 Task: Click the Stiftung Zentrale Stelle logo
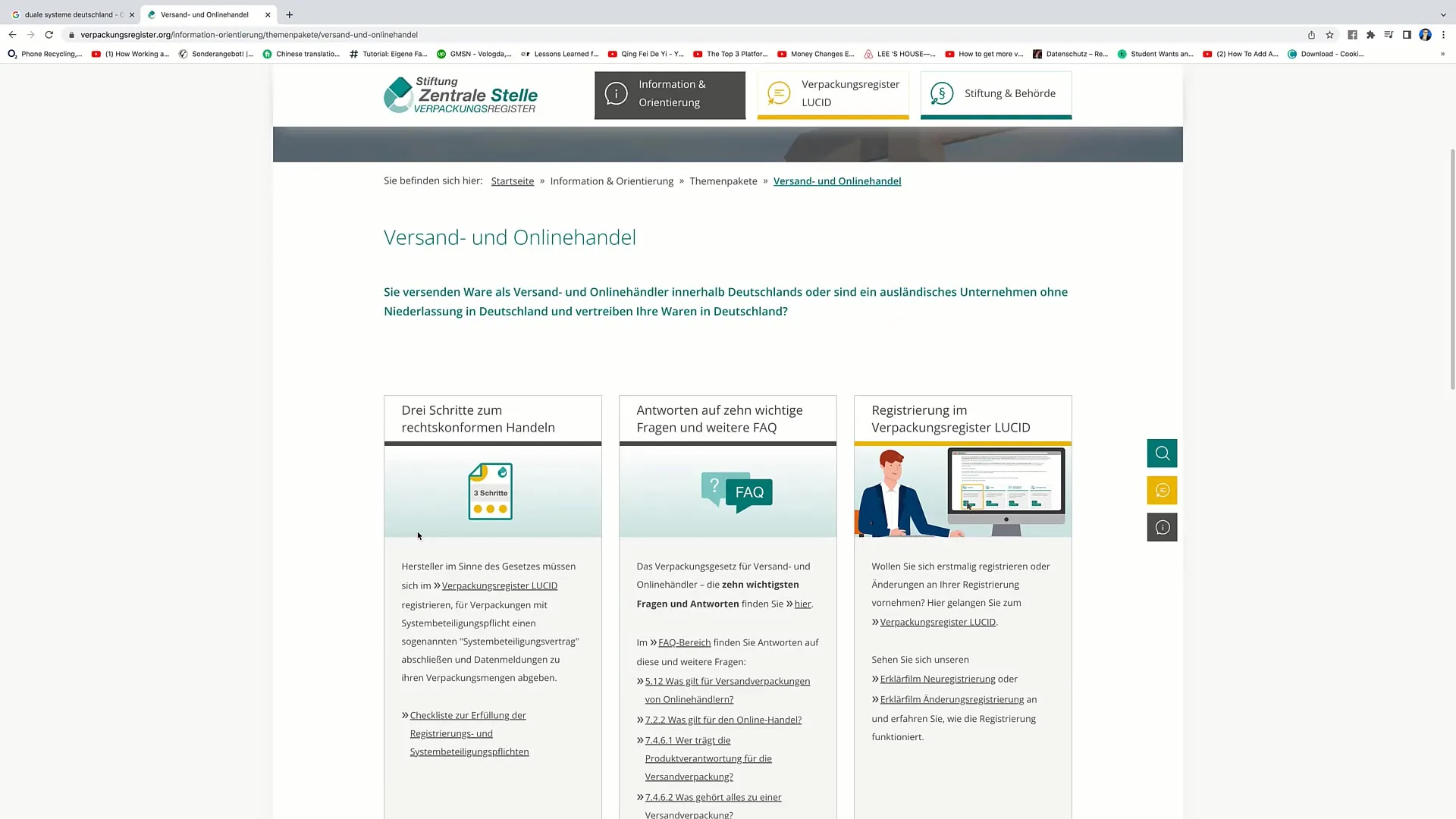tap(459, 93)
